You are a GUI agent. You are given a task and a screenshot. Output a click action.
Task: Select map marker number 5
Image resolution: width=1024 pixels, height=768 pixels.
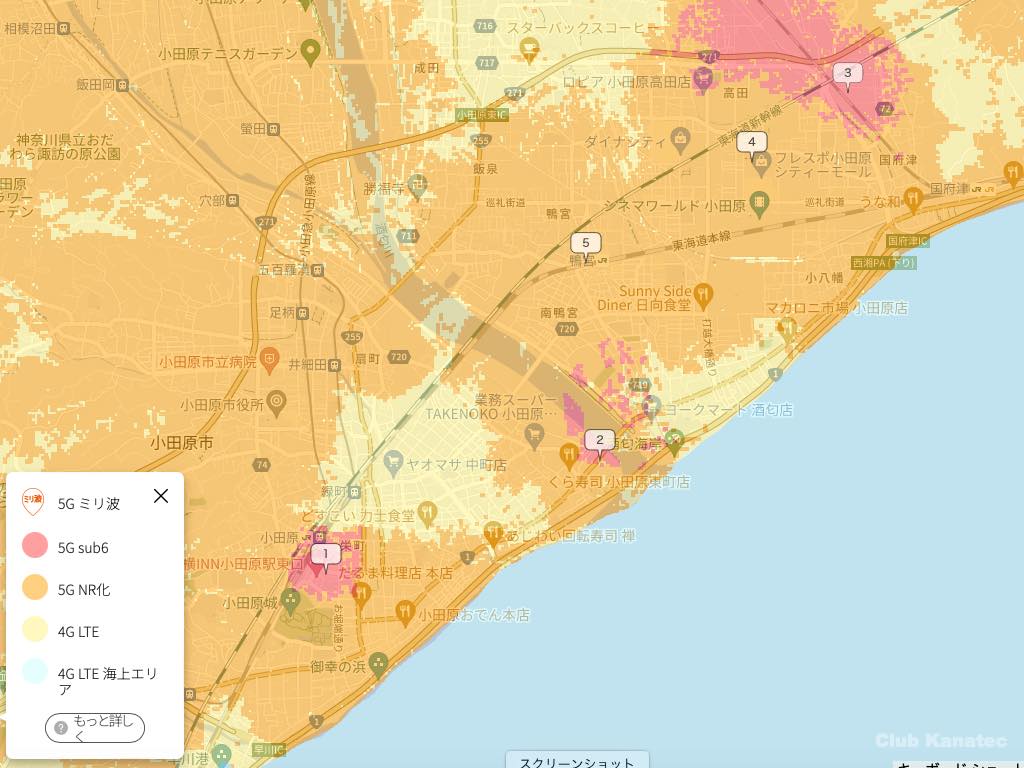click(586, 243)
